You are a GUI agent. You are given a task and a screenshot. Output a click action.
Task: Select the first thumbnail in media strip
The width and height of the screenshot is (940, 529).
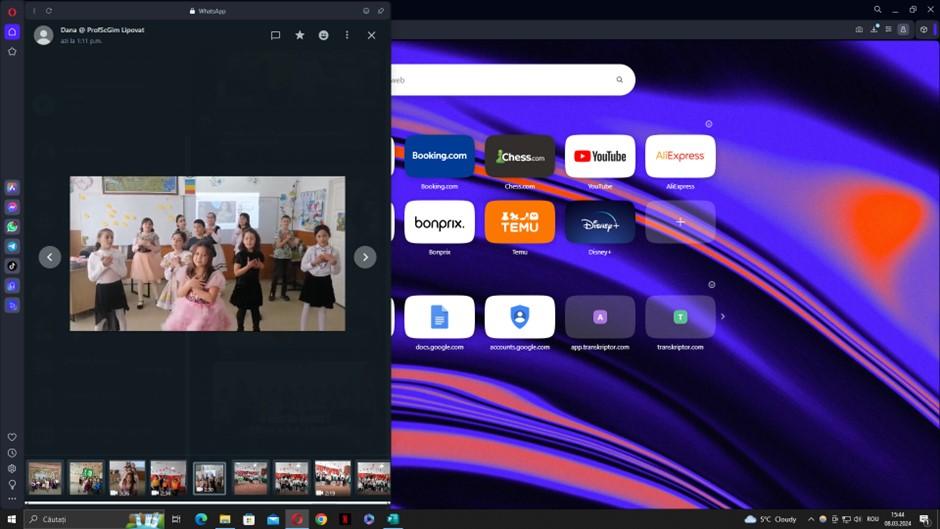click(x=45, y=478)
